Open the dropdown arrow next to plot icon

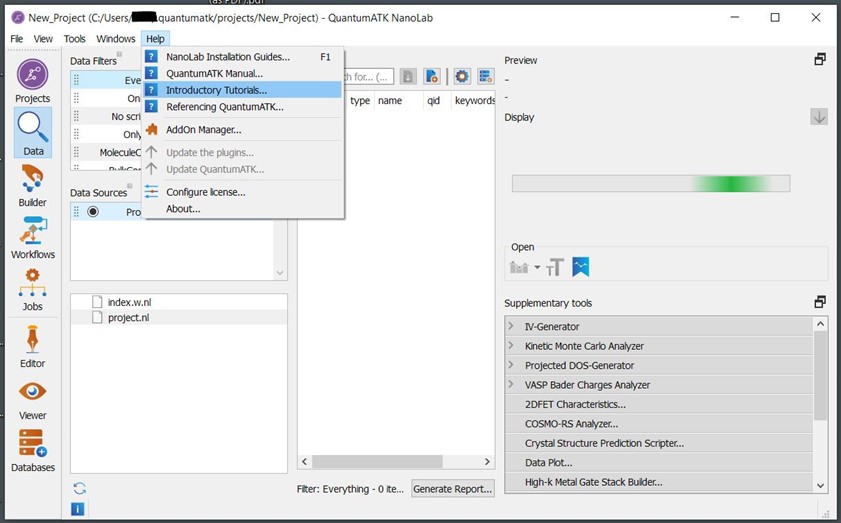(537, 267)
